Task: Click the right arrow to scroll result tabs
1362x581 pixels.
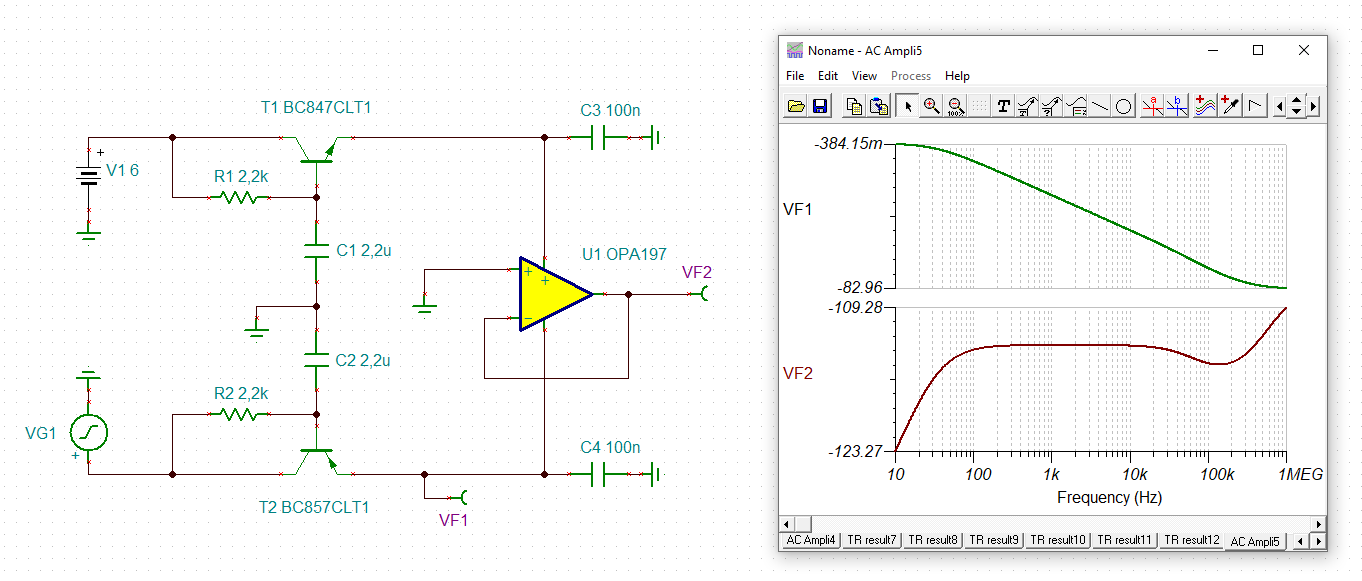Action: tap(1316, 540)
